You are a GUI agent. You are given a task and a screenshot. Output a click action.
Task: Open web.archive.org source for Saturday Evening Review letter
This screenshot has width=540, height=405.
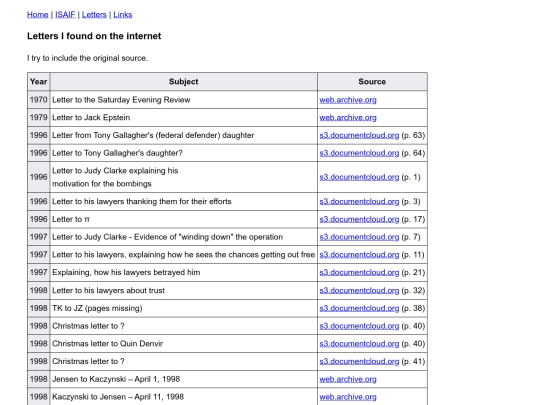click(x=348, y=100)
